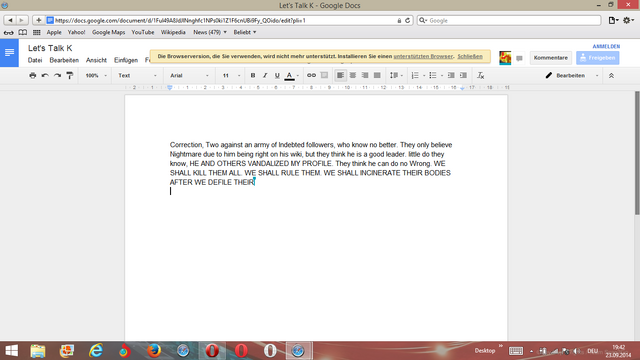Screen dimensions: 640x360
Task: Open Top Sites grid icon
Action: click(37, 32)
